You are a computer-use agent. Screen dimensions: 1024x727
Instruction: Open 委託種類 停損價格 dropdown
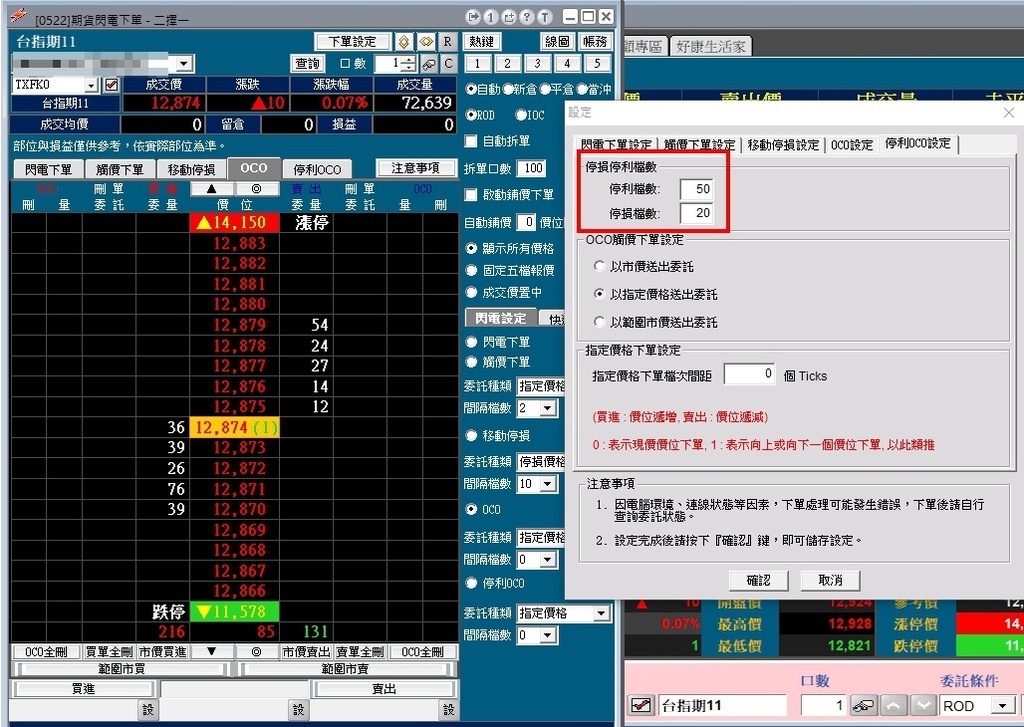[540, 462]
